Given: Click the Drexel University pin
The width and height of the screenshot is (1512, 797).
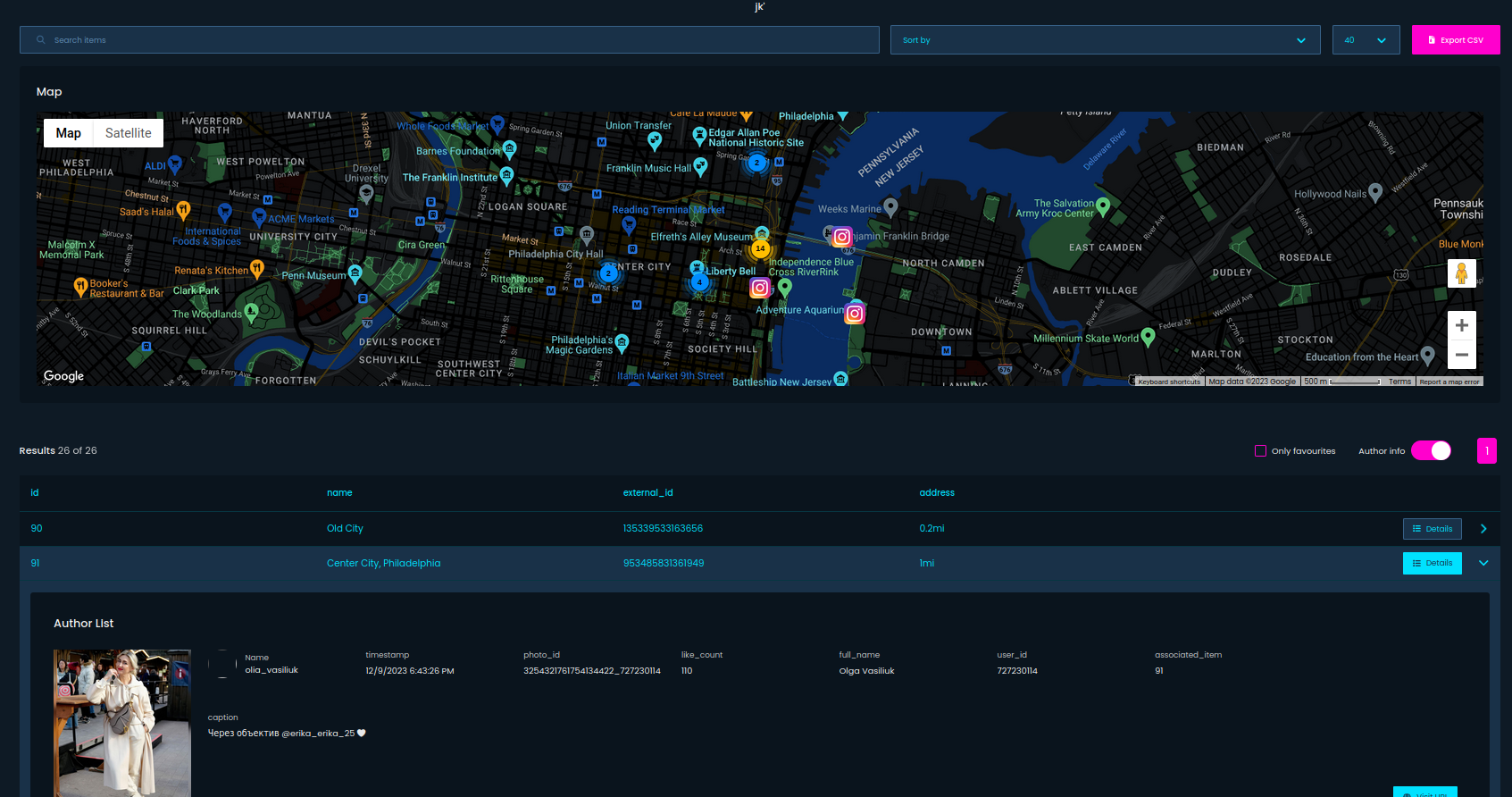Looking at the screenshot, I should [x=366, y=192].
